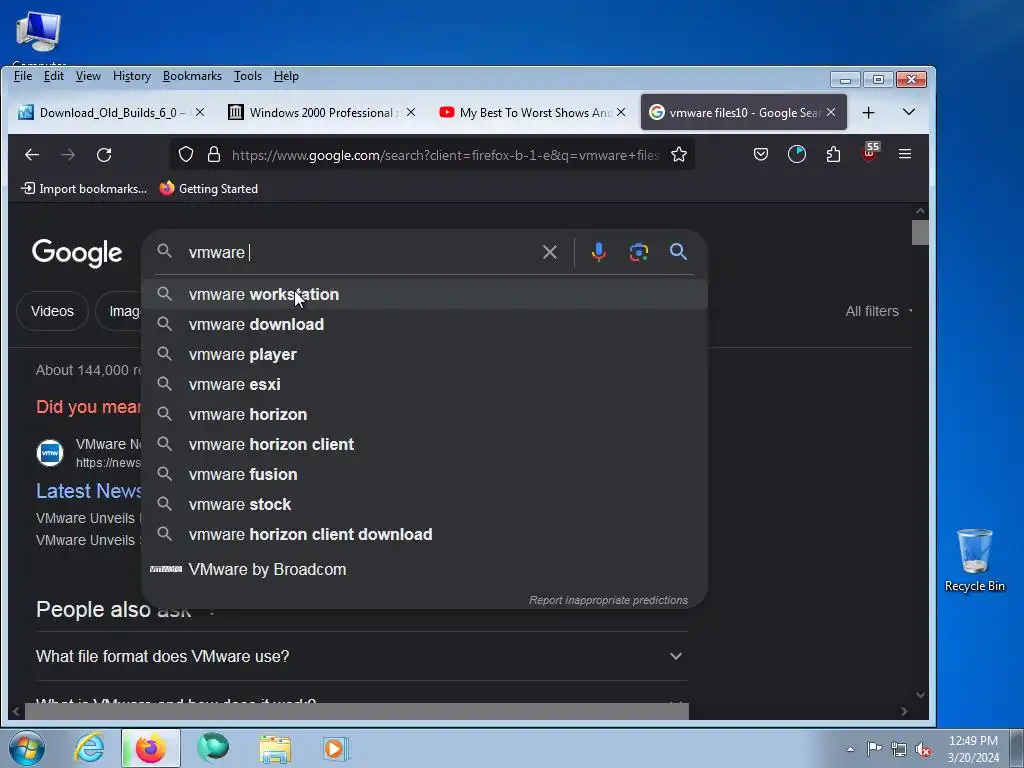This screenshot has width=1024, height=768.
Task: Save page to Pocket
Action: click(760, 155)
